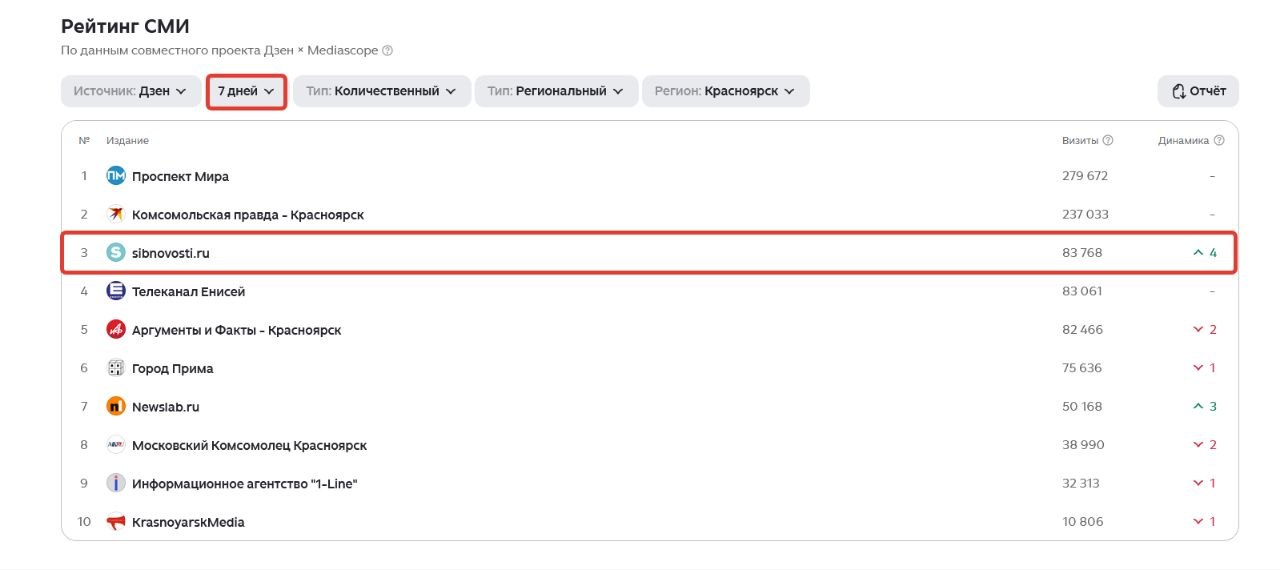Expand the 7 дней period dropdown
The height and width of the screenshot is (570, 1280).
(246, 91)
